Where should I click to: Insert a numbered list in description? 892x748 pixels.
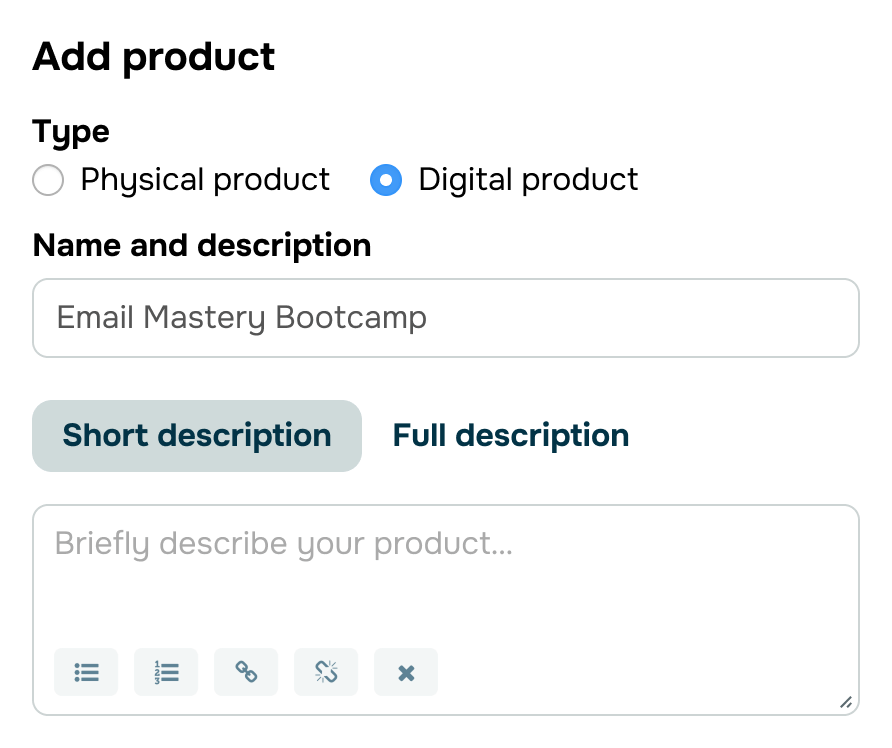(166, 672)
